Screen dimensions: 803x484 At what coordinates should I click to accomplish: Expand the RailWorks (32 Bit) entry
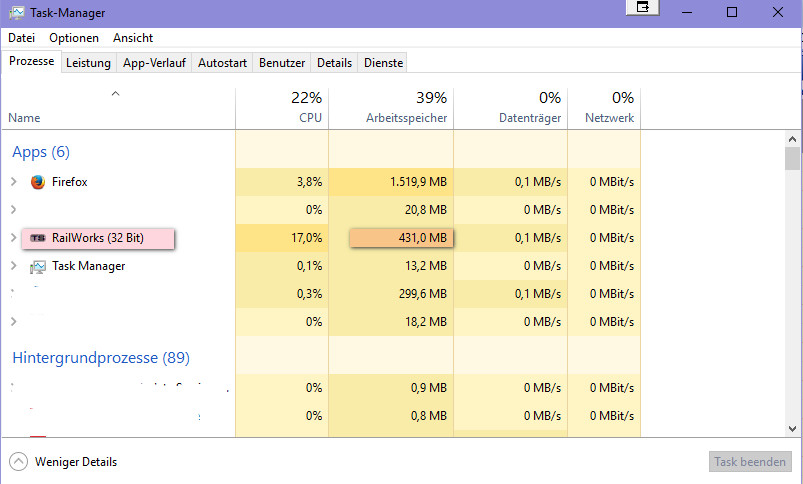click(x=13, y=238)
